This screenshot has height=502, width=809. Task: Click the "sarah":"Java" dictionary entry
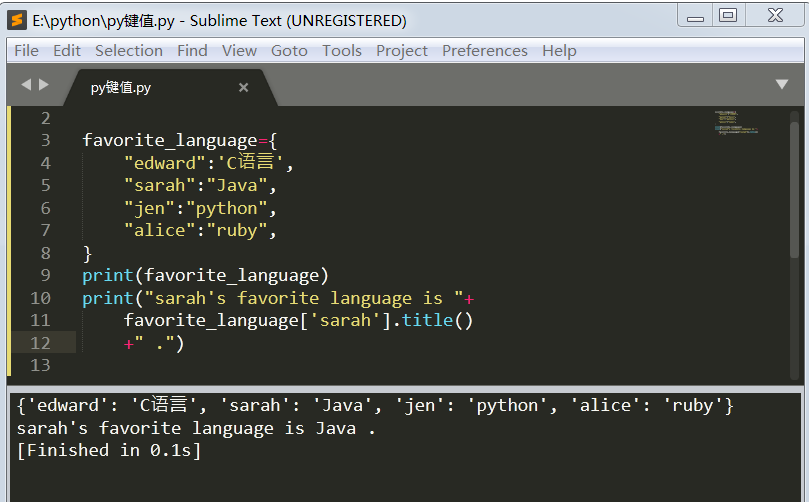(x=200, y=185)
